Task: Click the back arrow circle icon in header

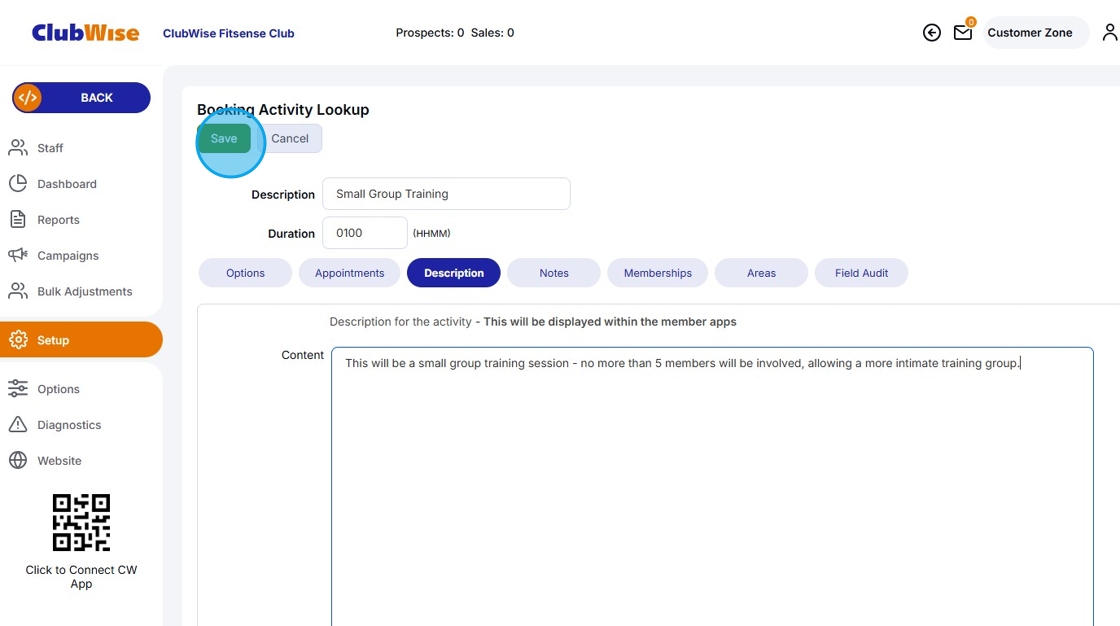Action: coord(931,33)
